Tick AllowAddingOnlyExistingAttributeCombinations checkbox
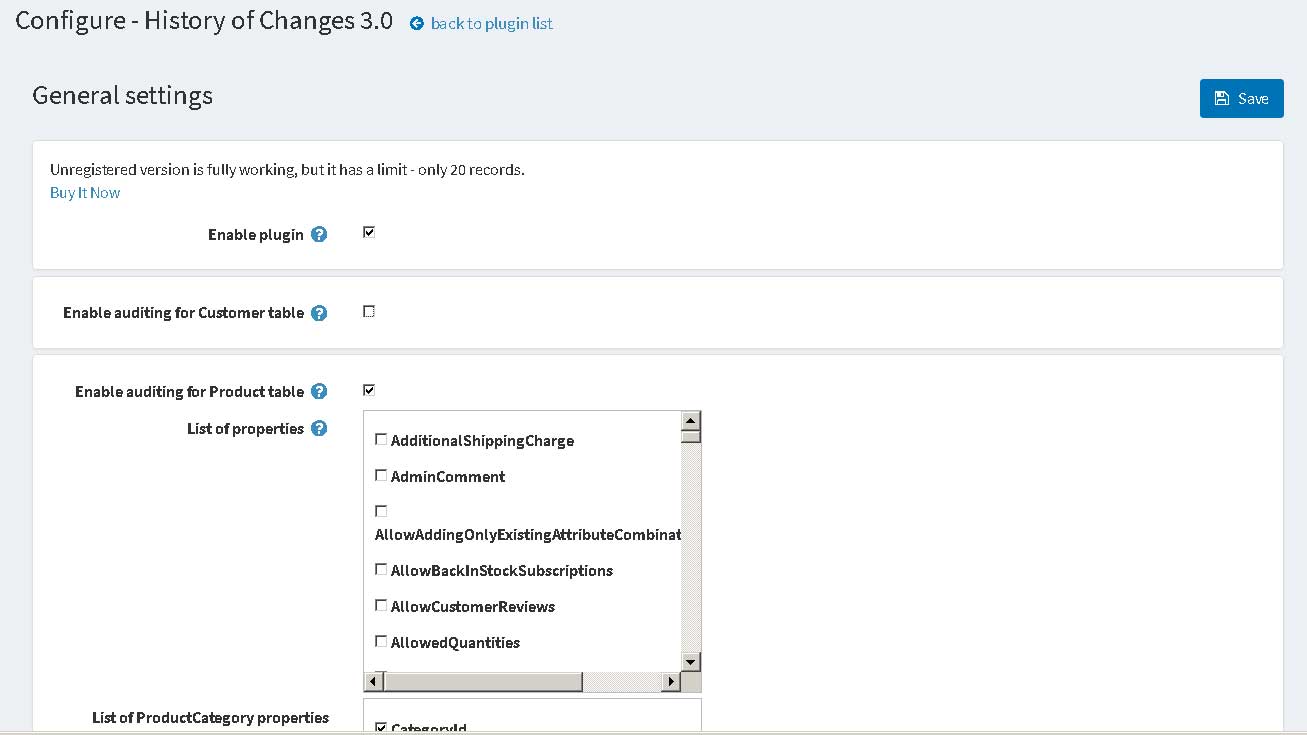Image resolution: width=1307 pixels, height=735 pixels. (x=381, y=511)
